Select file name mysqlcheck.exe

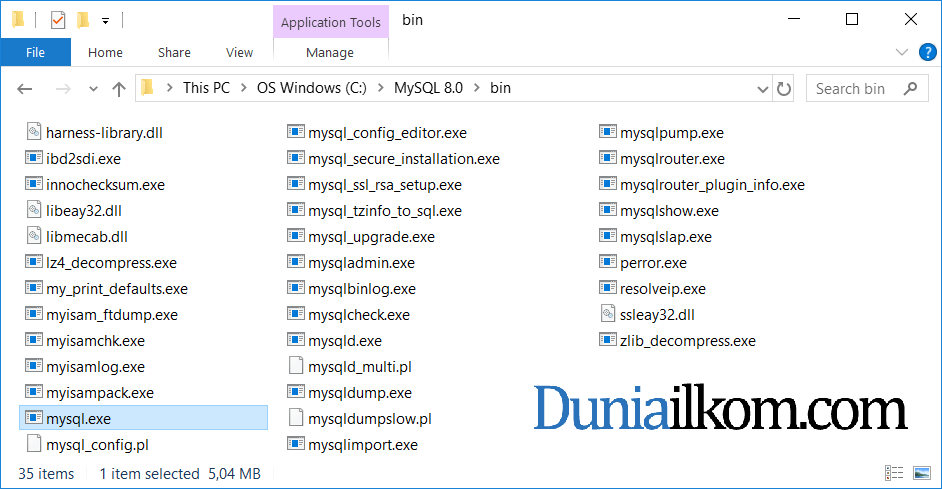[x=359, y=315]
